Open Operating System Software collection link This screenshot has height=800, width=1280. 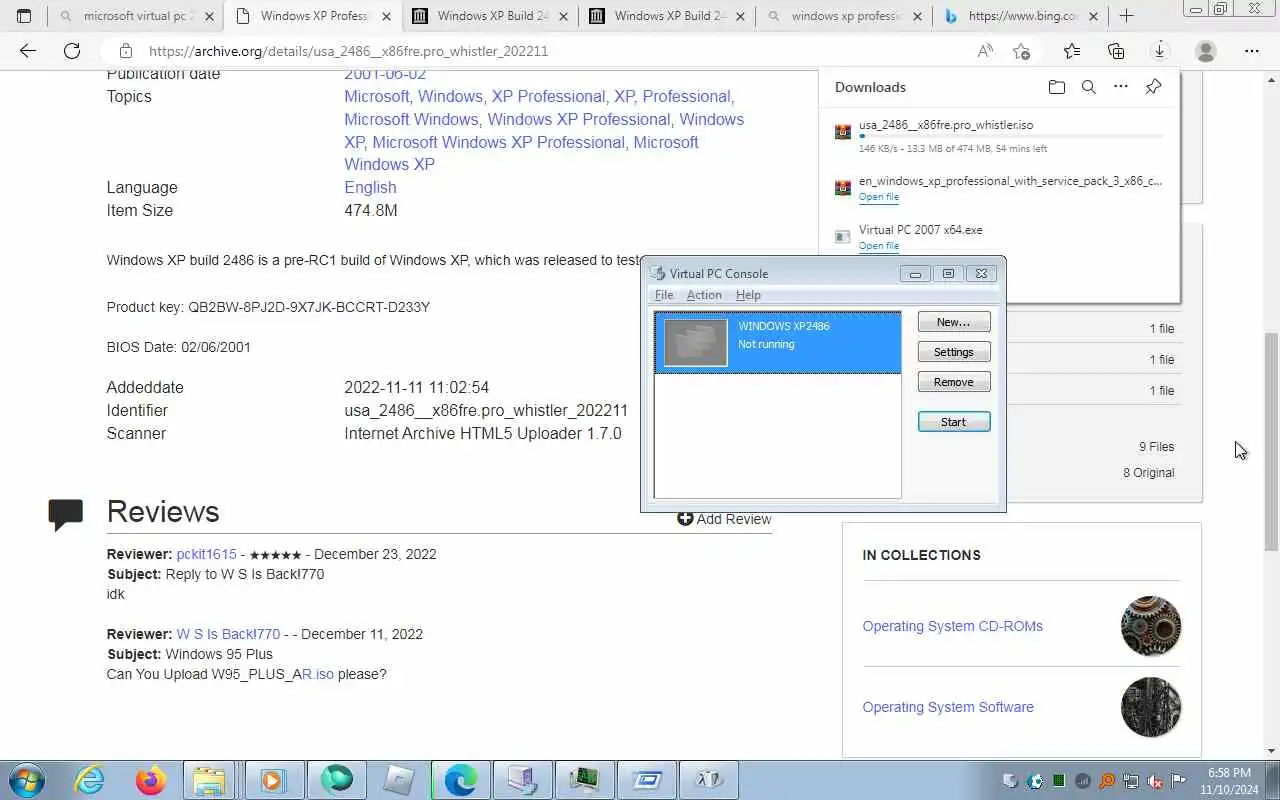click(948, 707)
